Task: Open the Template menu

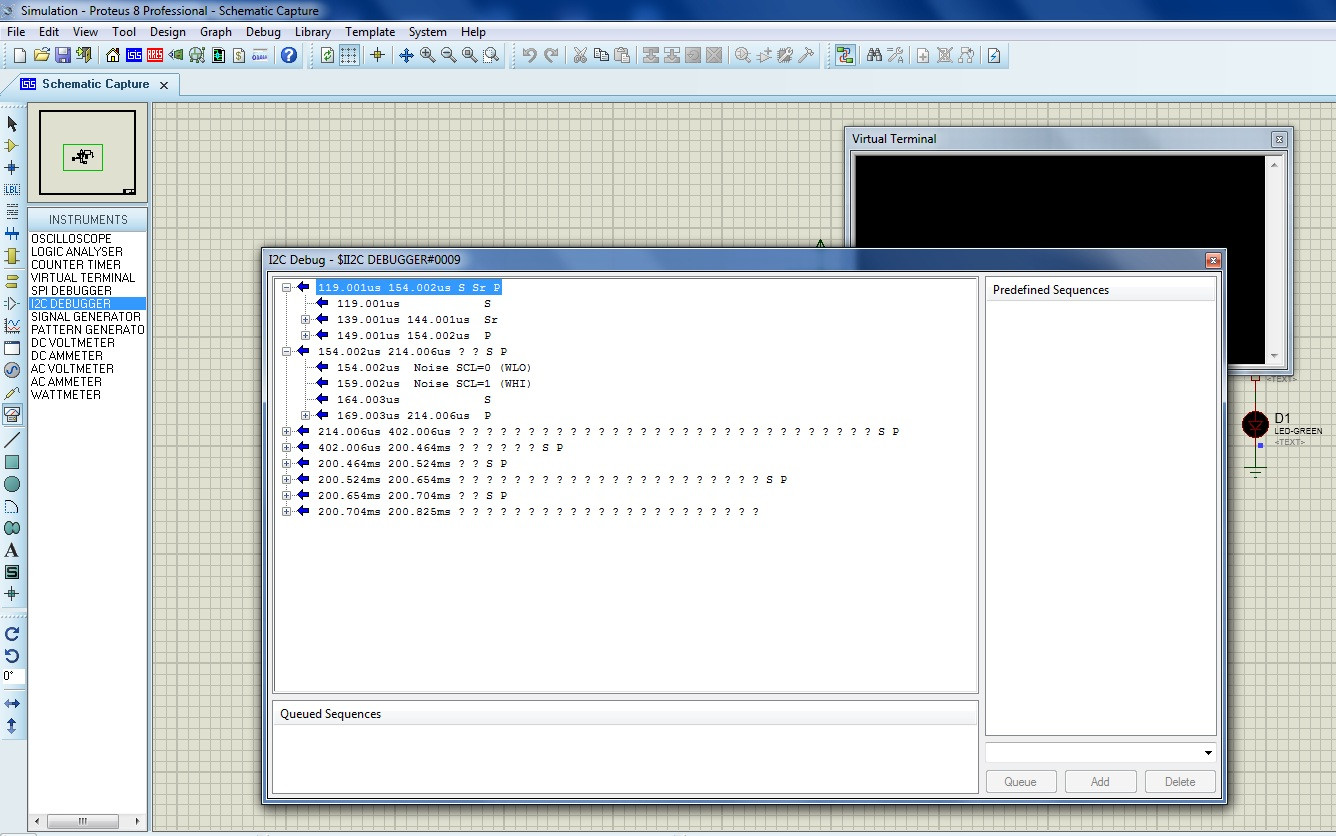Action: pyautogui.click(x=370, y=32)
